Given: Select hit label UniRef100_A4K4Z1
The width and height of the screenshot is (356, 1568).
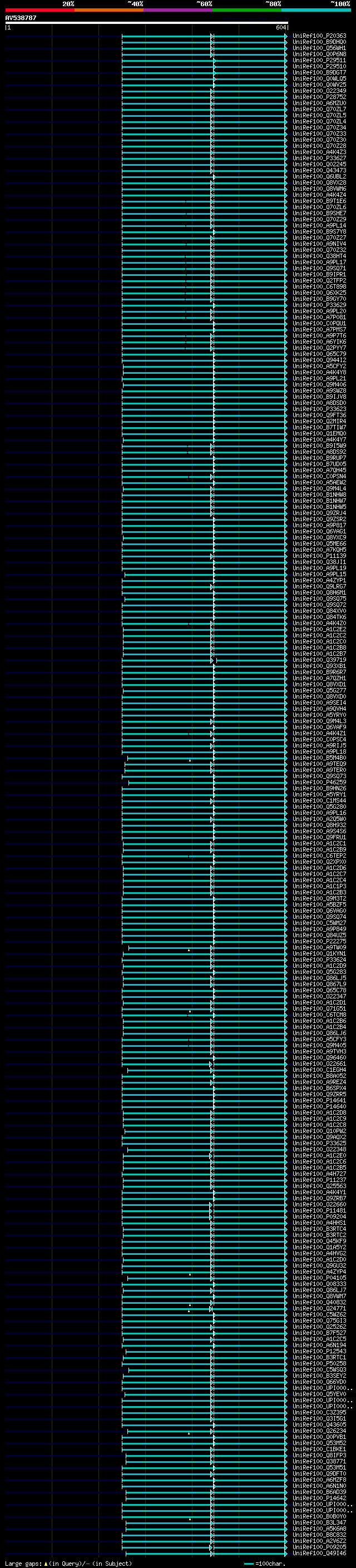Looking at the screenshot, I should (x=319, y=734).
